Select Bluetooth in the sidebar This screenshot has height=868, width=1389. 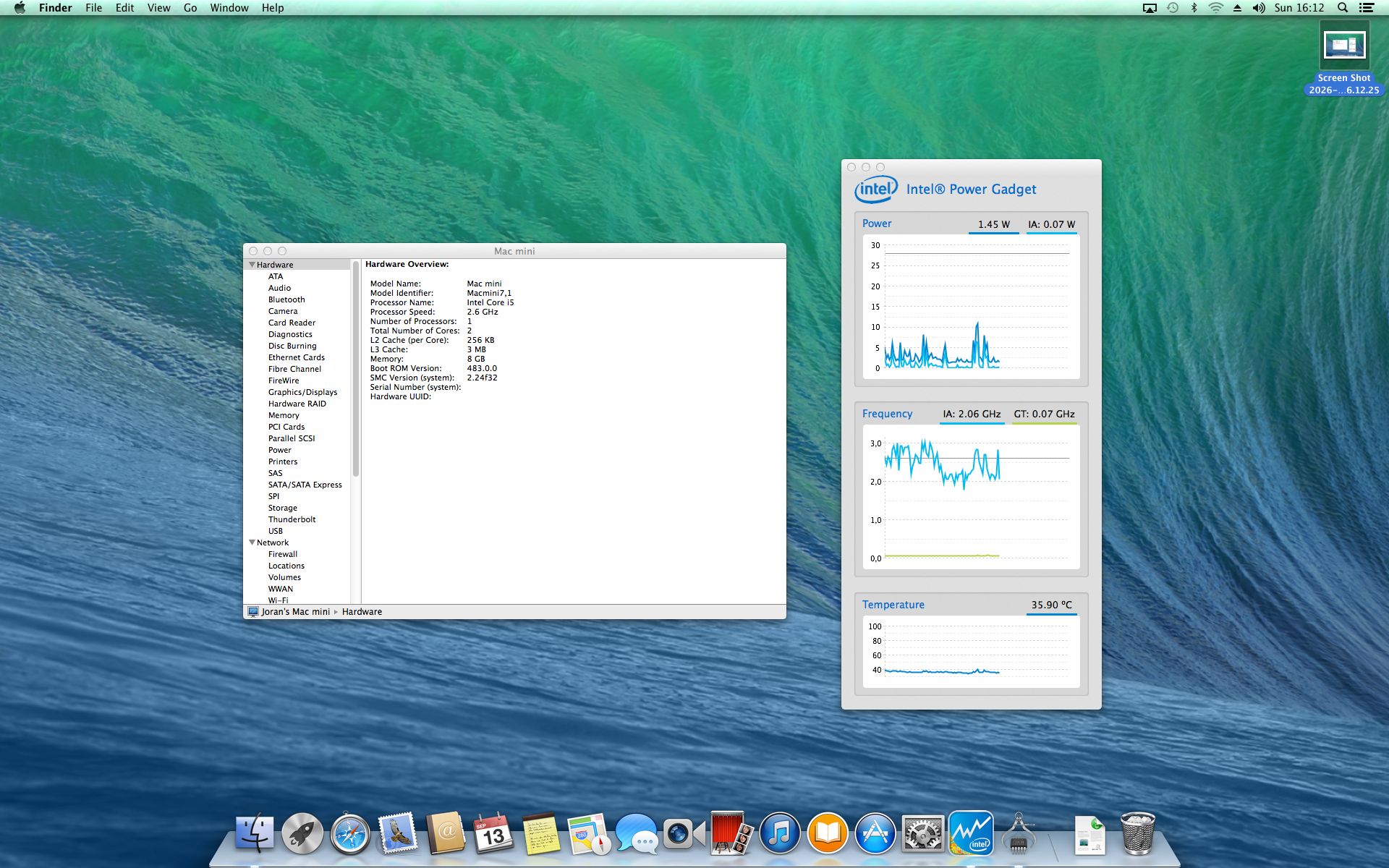tap(286, 299)
